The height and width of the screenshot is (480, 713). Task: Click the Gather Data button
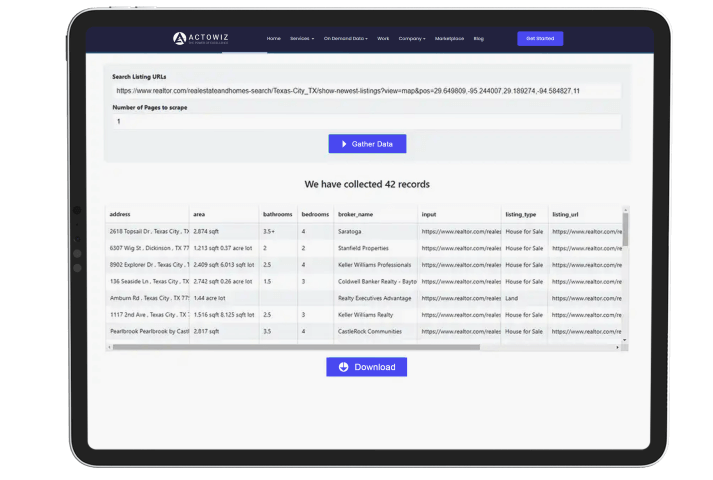[367, 144]
